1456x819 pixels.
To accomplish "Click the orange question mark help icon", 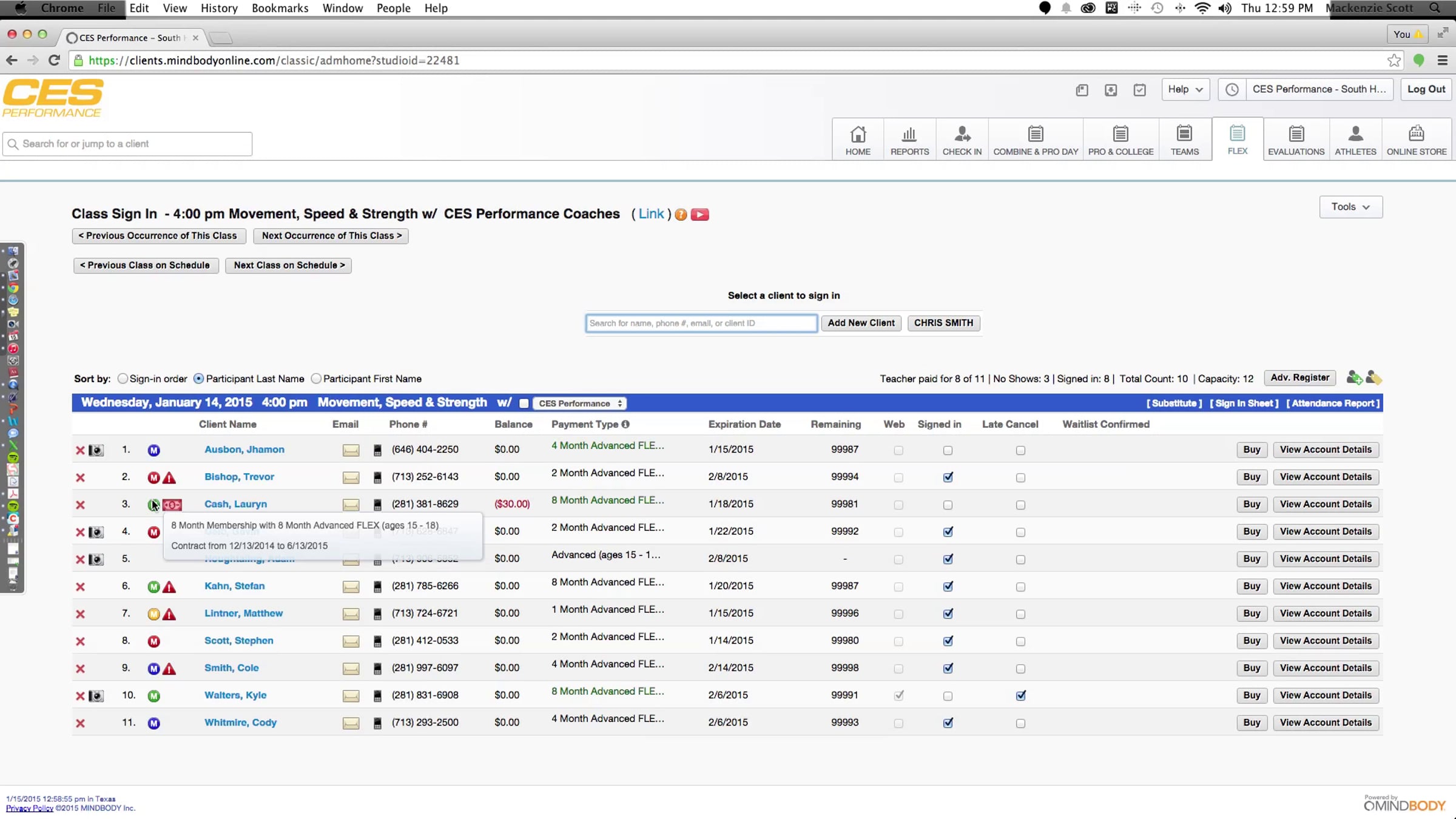I will [681, 215].
